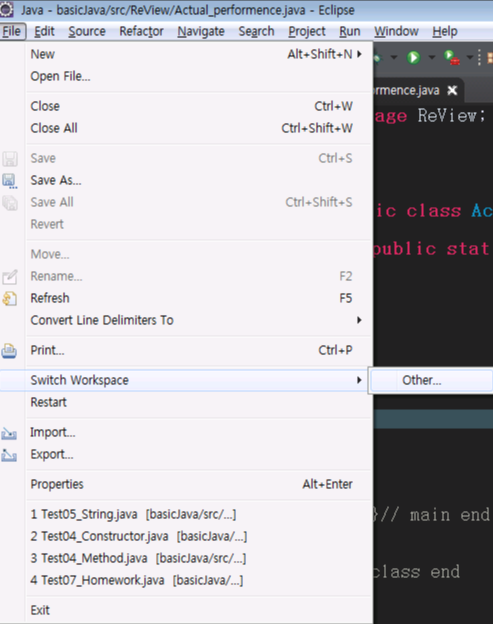The width and height of the screenshot is (493, 624).
Task: Click the Refresh menu entry
Action: (x=186, y=298)
